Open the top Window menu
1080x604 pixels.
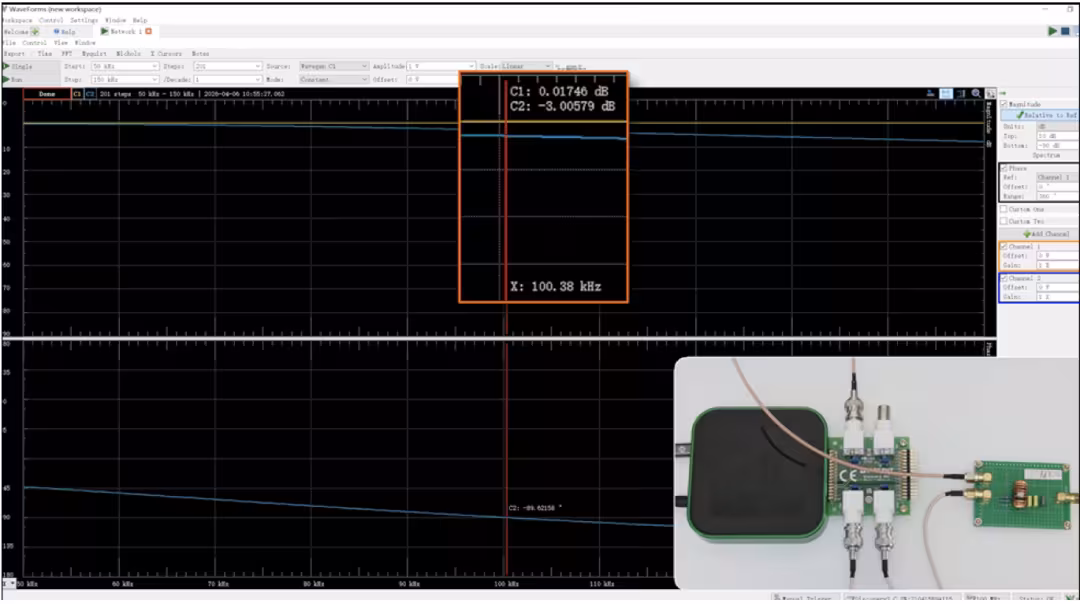tap(115, 20)
